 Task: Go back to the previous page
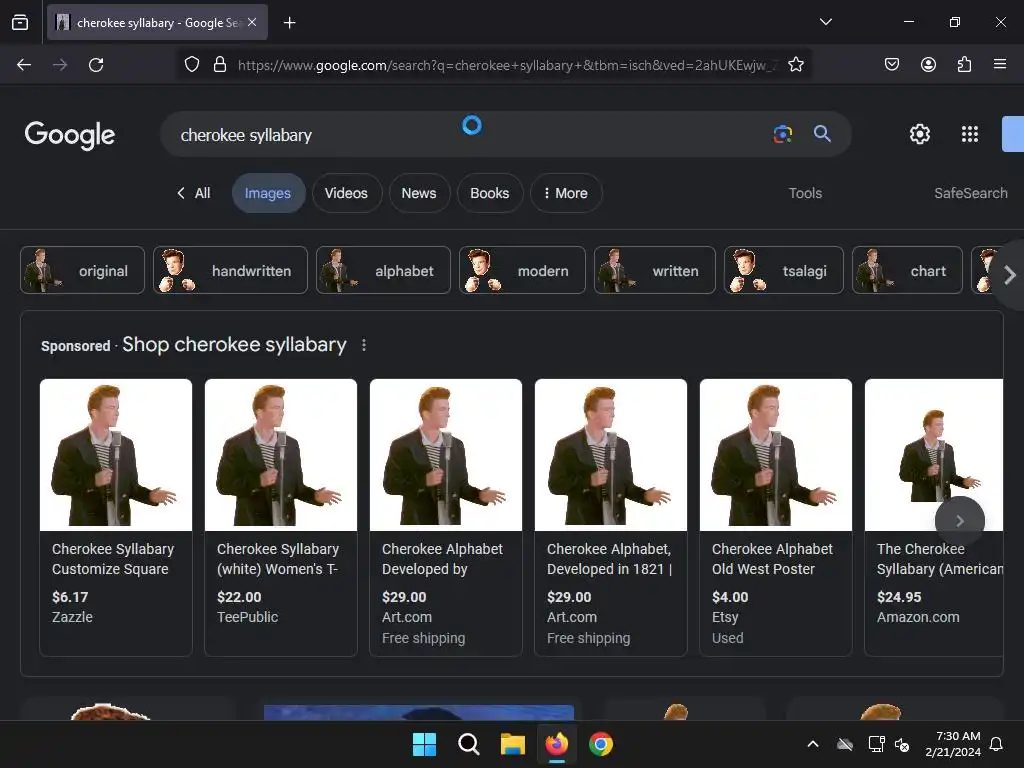24,65
